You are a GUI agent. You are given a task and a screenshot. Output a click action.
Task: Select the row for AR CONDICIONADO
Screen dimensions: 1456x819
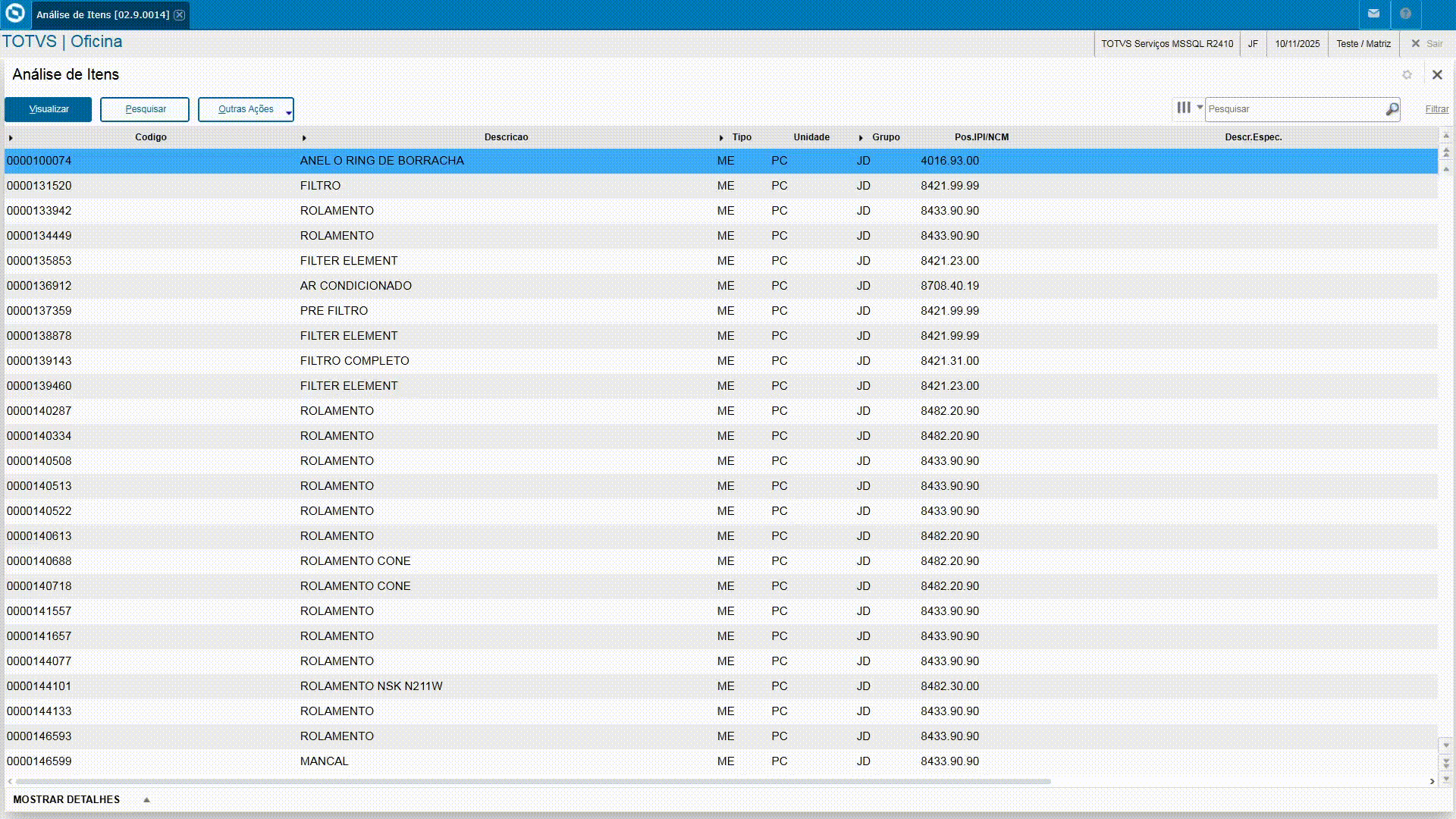(x=355, y=286)
